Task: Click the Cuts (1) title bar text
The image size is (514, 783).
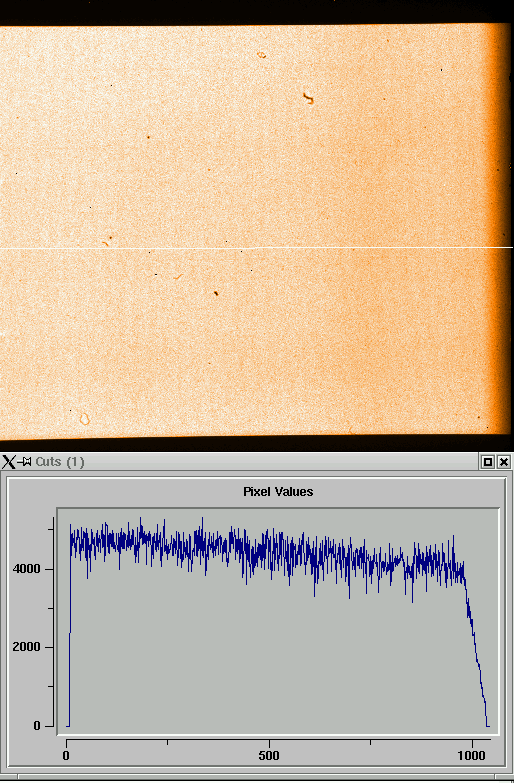Action: (60, 462)
